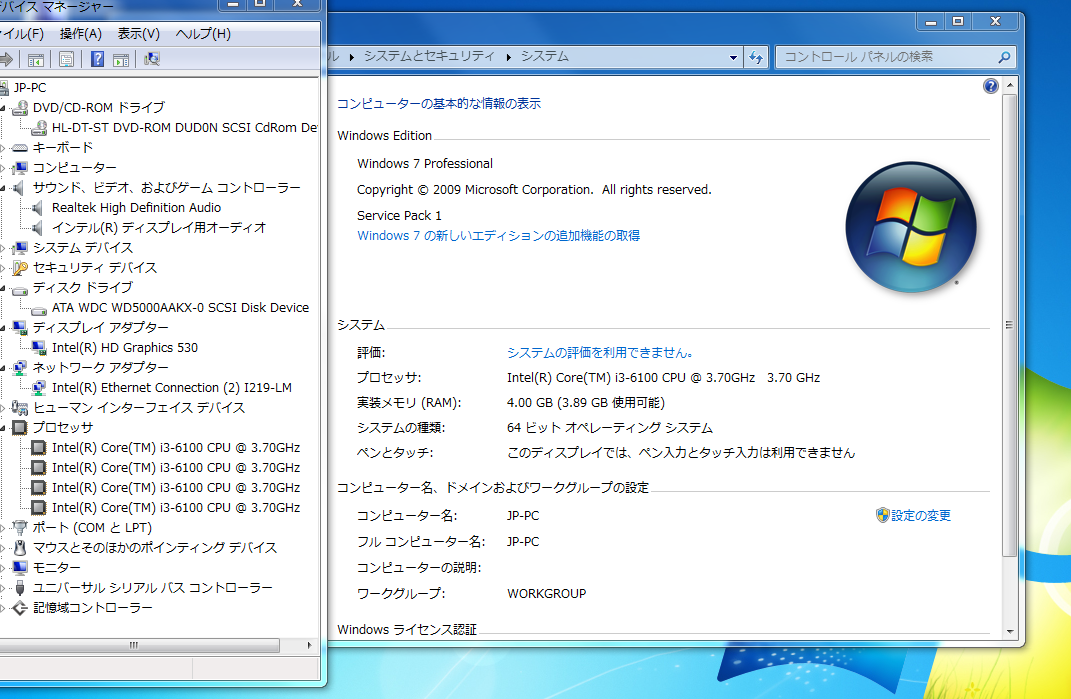The height and width of the screenshot is (699, 1071).
Task: Click the blue question mark help icon
Action: pyautogui.click(x=97, y=59)
